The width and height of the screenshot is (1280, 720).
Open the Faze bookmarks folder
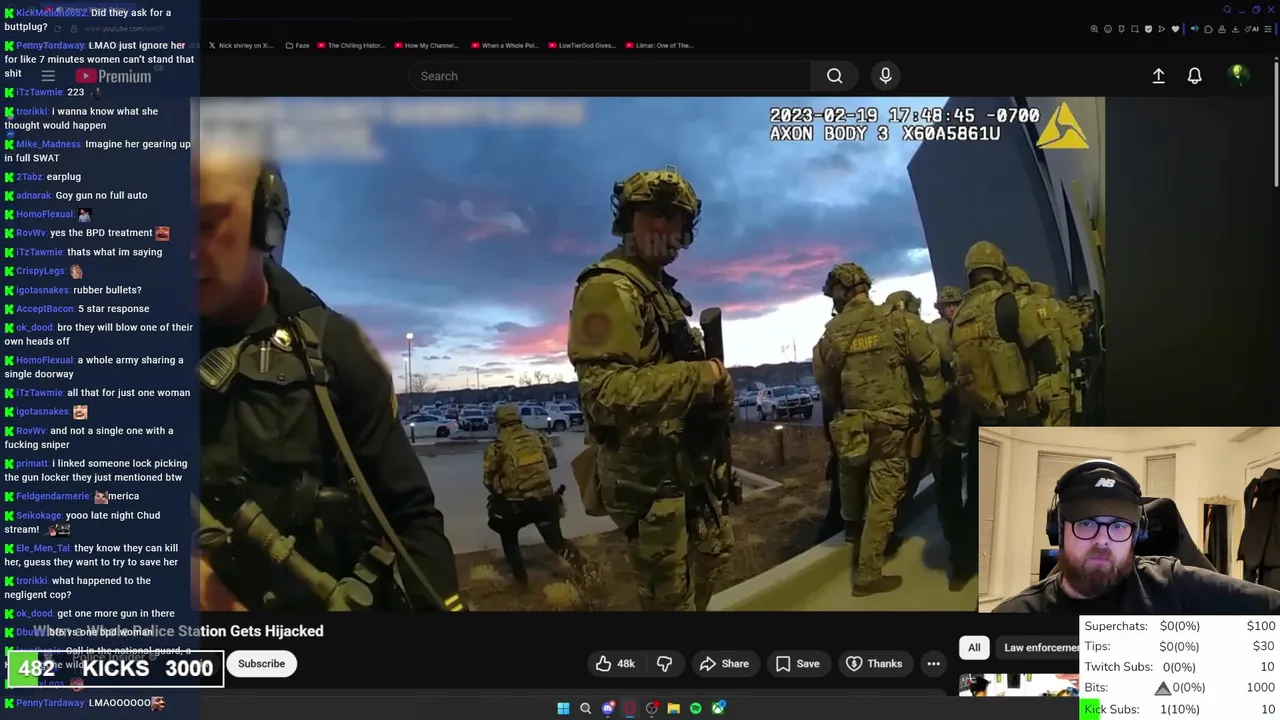pyautogui.click(x=297, y=45)
